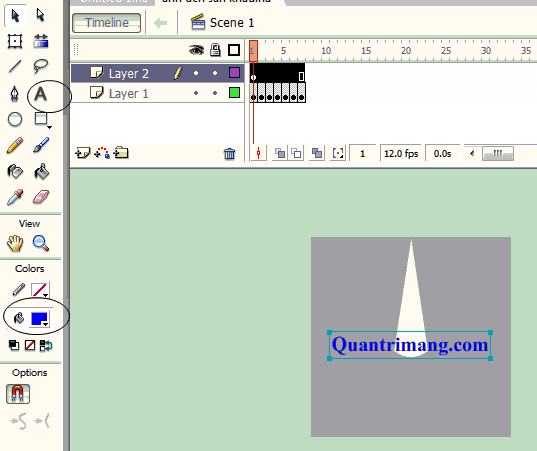Toggle the Snap to Objects magnet
The height and width of the screenshot is (451, 537).
(x=18, y=394)
